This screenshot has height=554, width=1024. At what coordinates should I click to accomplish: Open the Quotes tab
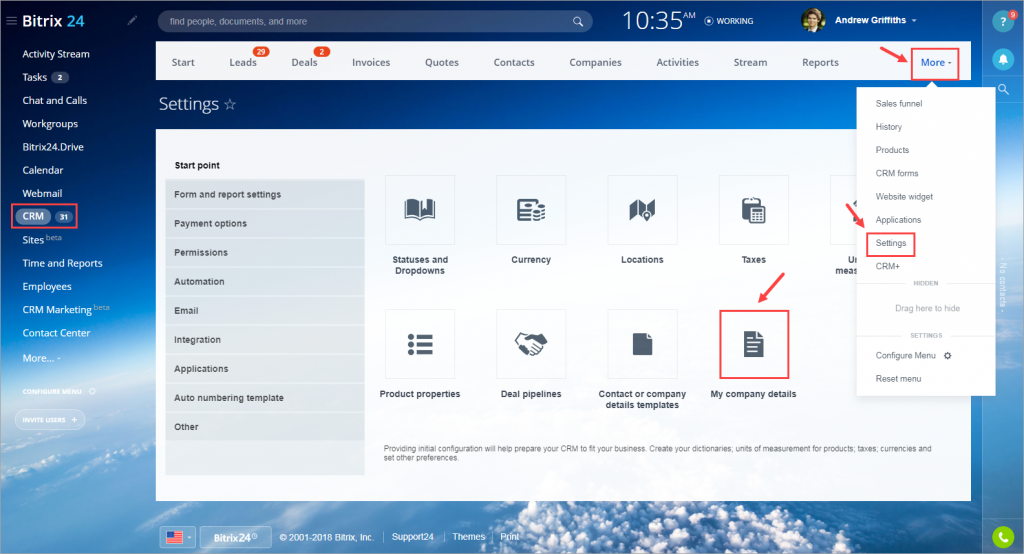click(442, 63)
